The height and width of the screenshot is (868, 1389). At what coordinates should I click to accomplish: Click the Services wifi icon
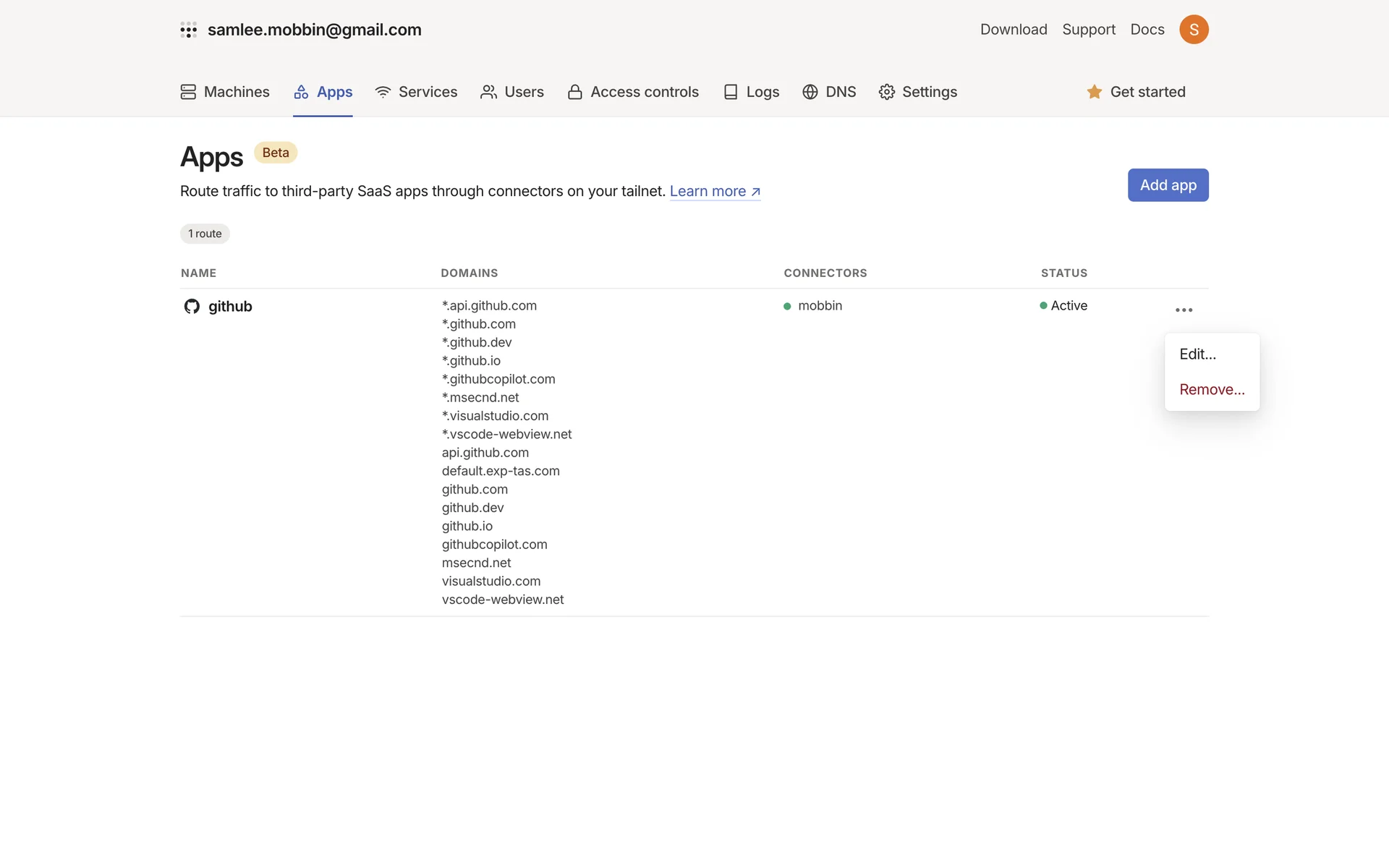pos(383,92)
